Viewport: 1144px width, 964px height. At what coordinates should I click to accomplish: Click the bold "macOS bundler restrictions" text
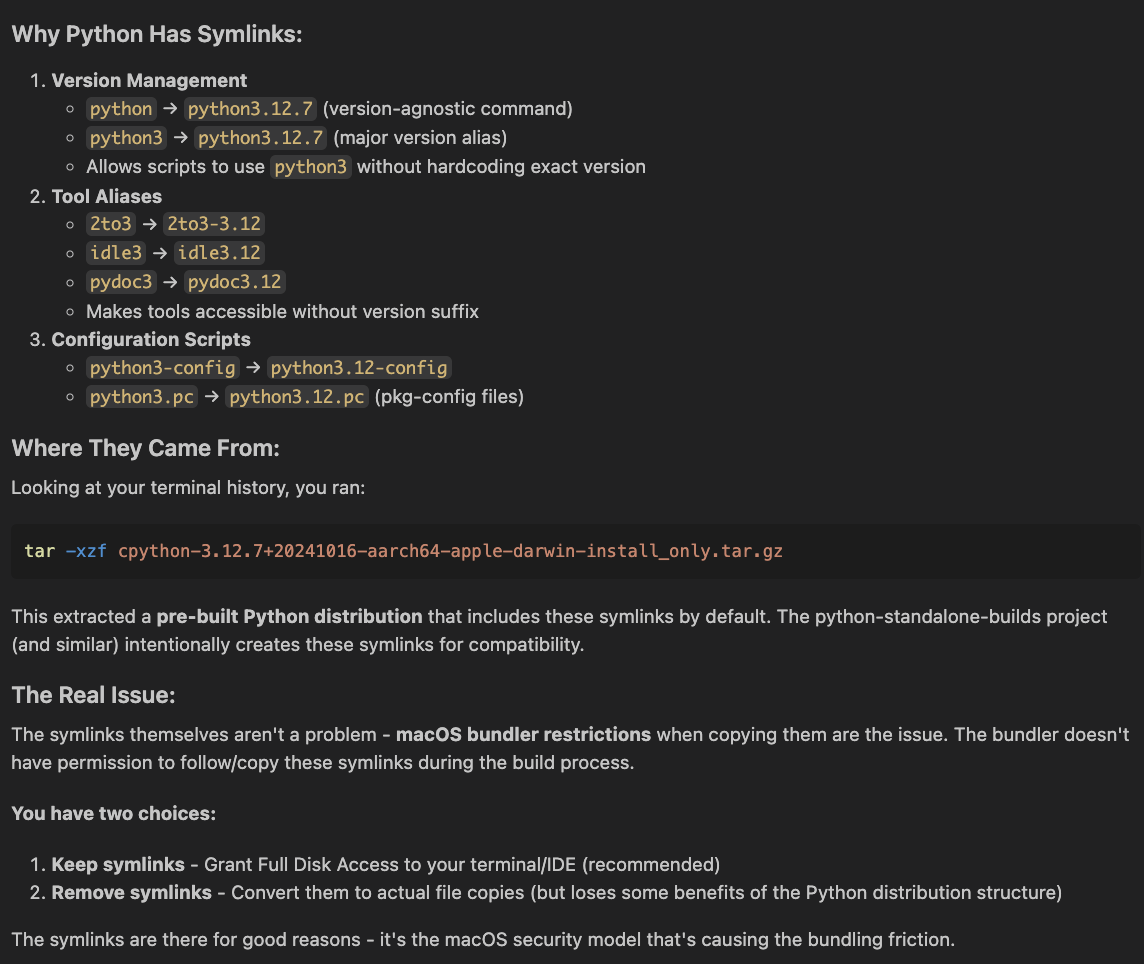(x=523, y=735)
